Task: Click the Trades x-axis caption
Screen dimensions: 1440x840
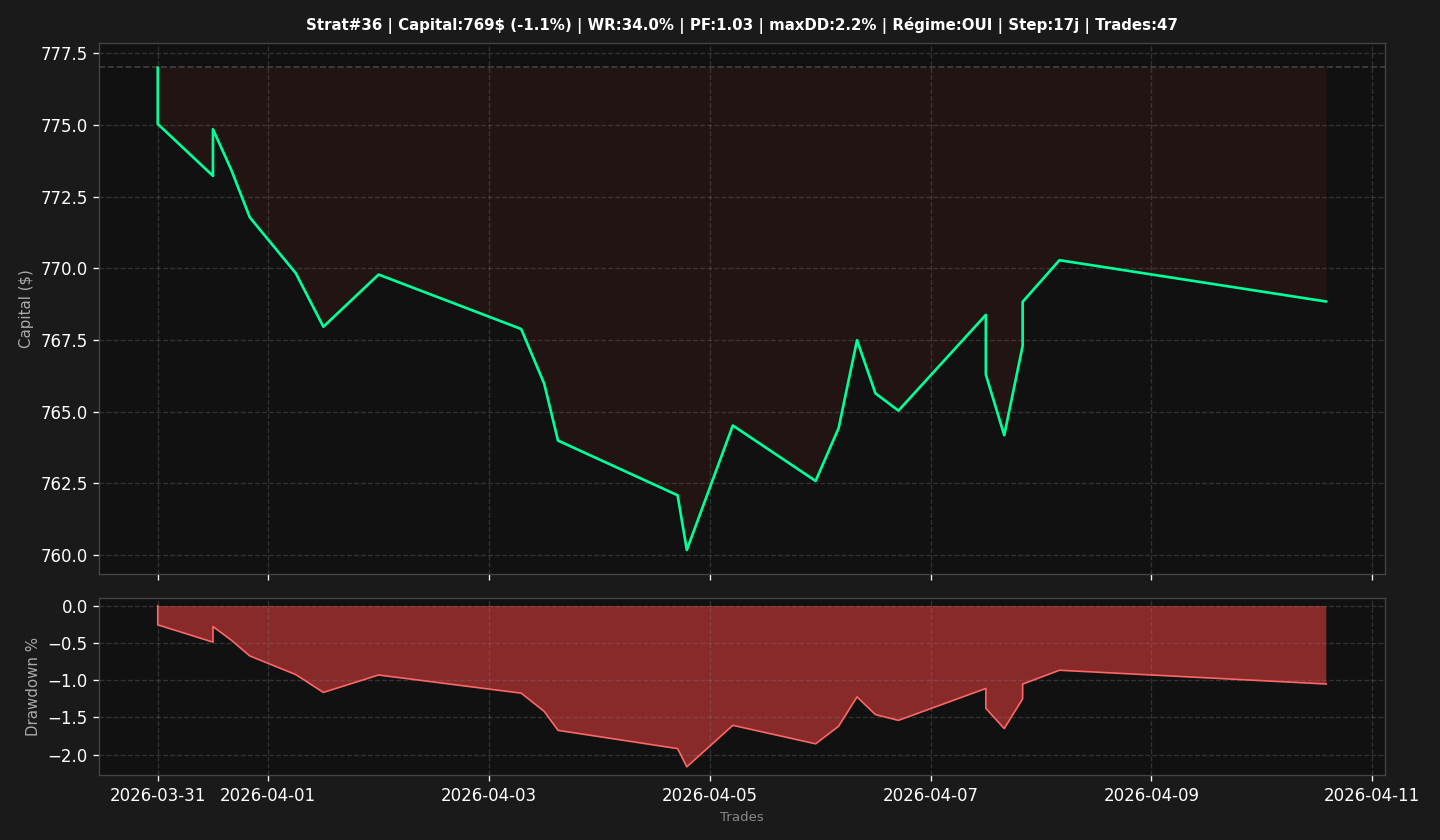Action: [x=742, y=818]
